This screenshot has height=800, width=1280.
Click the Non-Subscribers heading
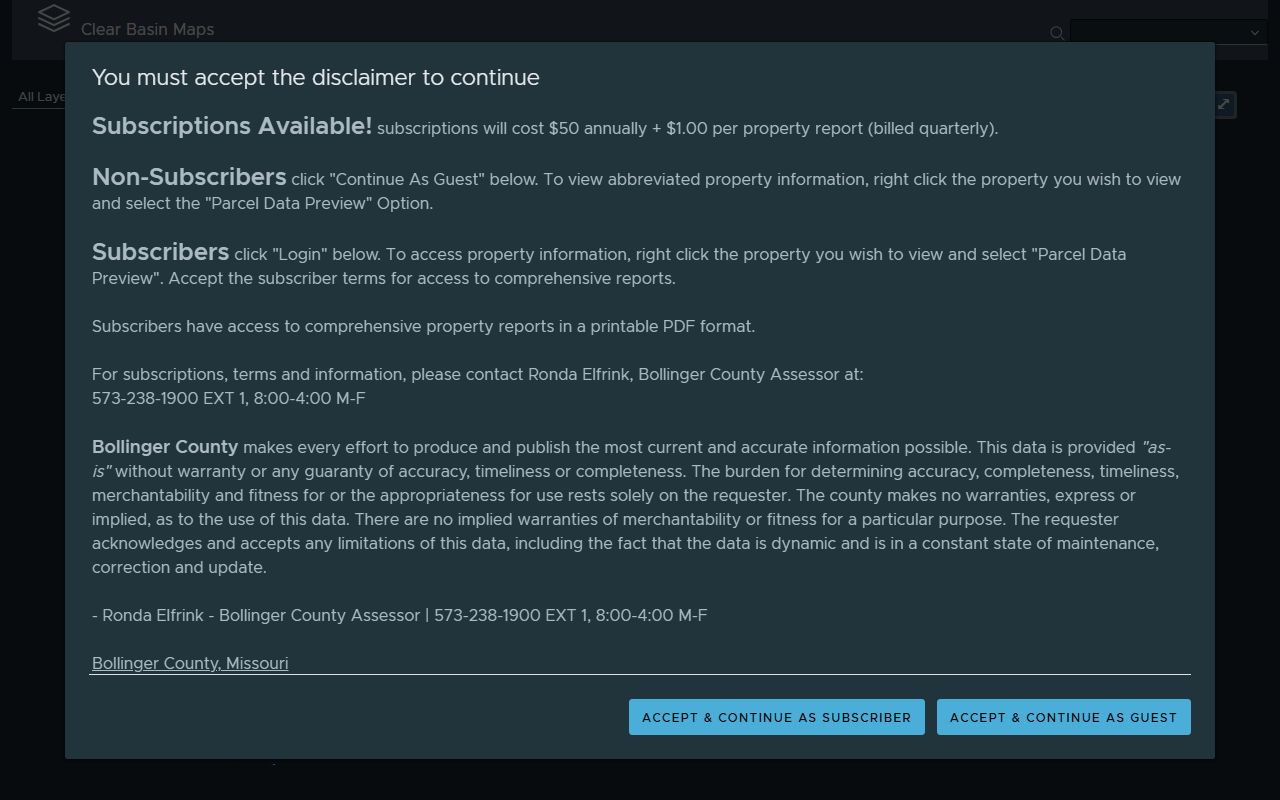(189, 177)
